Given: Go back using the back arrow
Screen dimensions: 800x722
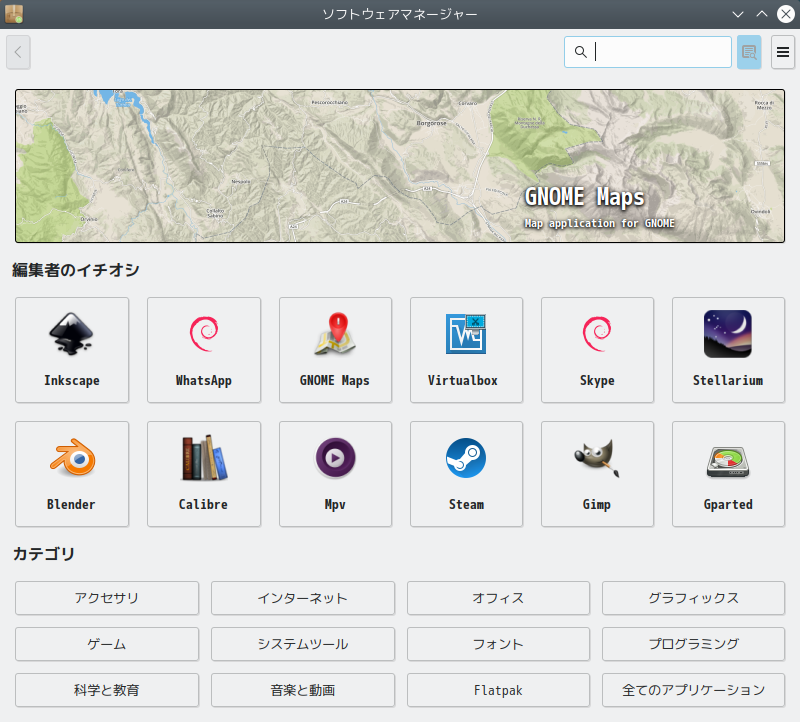Looking at the screenshot, I should click(18, 52).
